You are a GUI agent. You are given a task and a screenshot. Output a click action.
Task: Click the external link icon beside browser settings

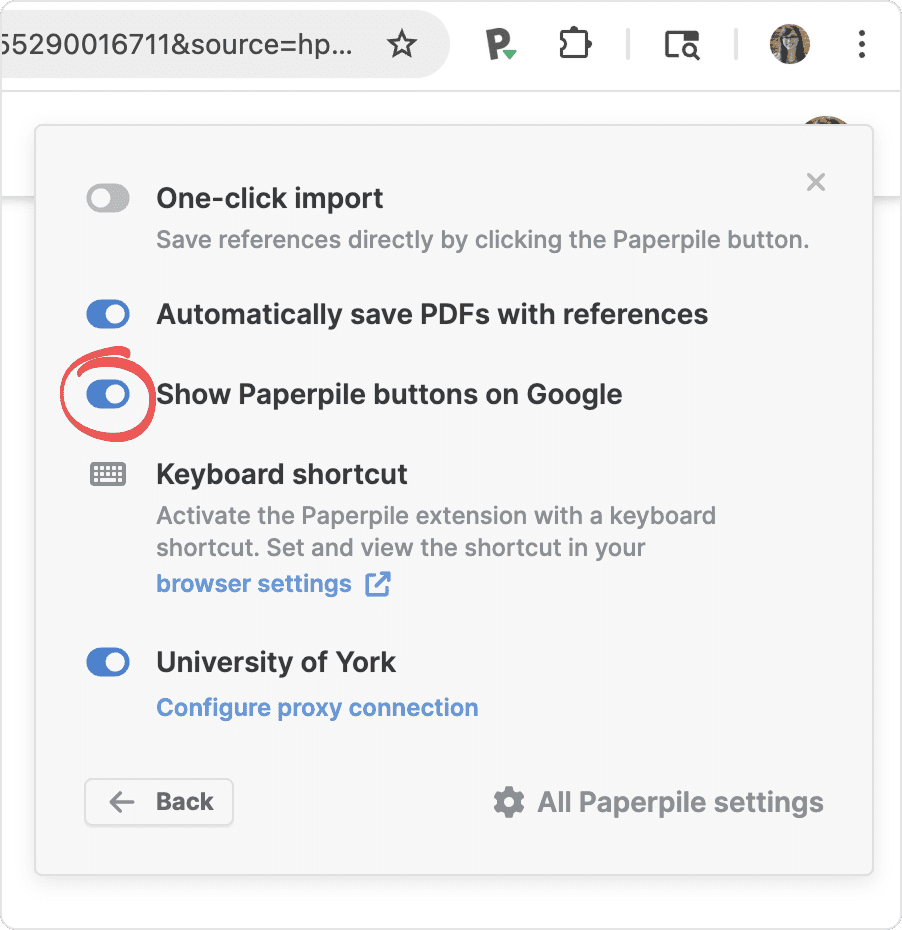tap(378, 584)
